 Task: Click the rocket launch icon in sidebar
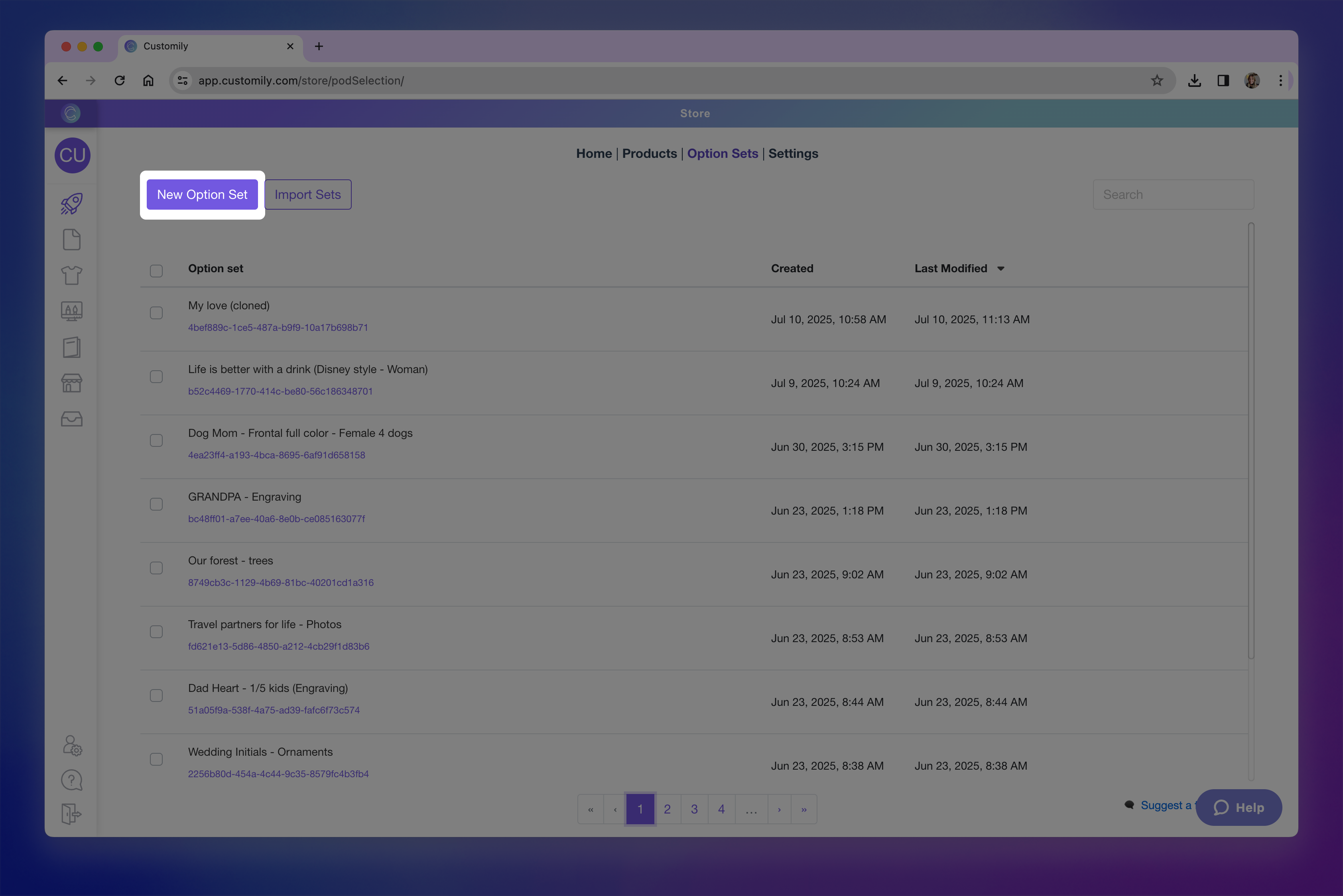(72, 203)
